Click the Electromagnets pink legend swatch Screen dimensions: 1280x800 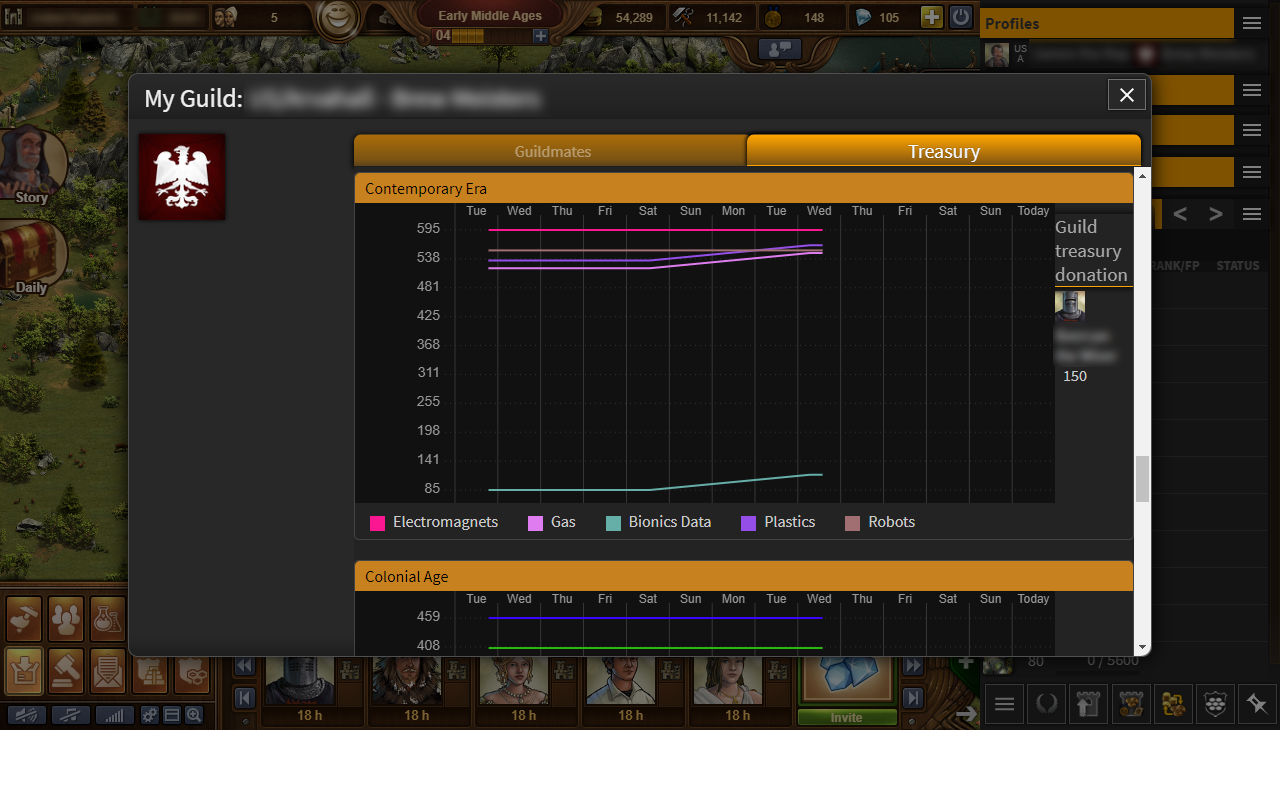click(x=378, y=523)
